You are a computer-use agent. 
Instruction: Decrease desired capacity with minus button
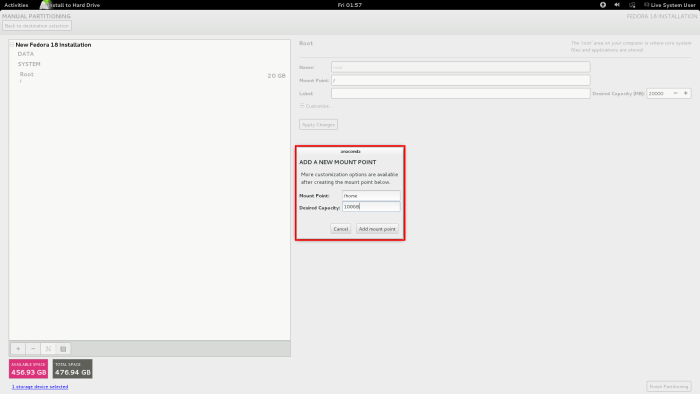[675, 93]
